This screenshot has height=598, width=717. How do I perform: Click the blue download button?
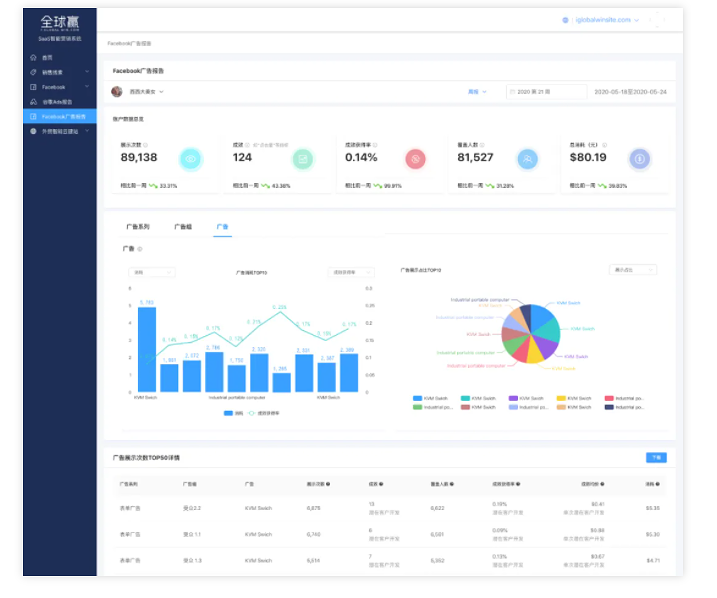click(656, 458)
